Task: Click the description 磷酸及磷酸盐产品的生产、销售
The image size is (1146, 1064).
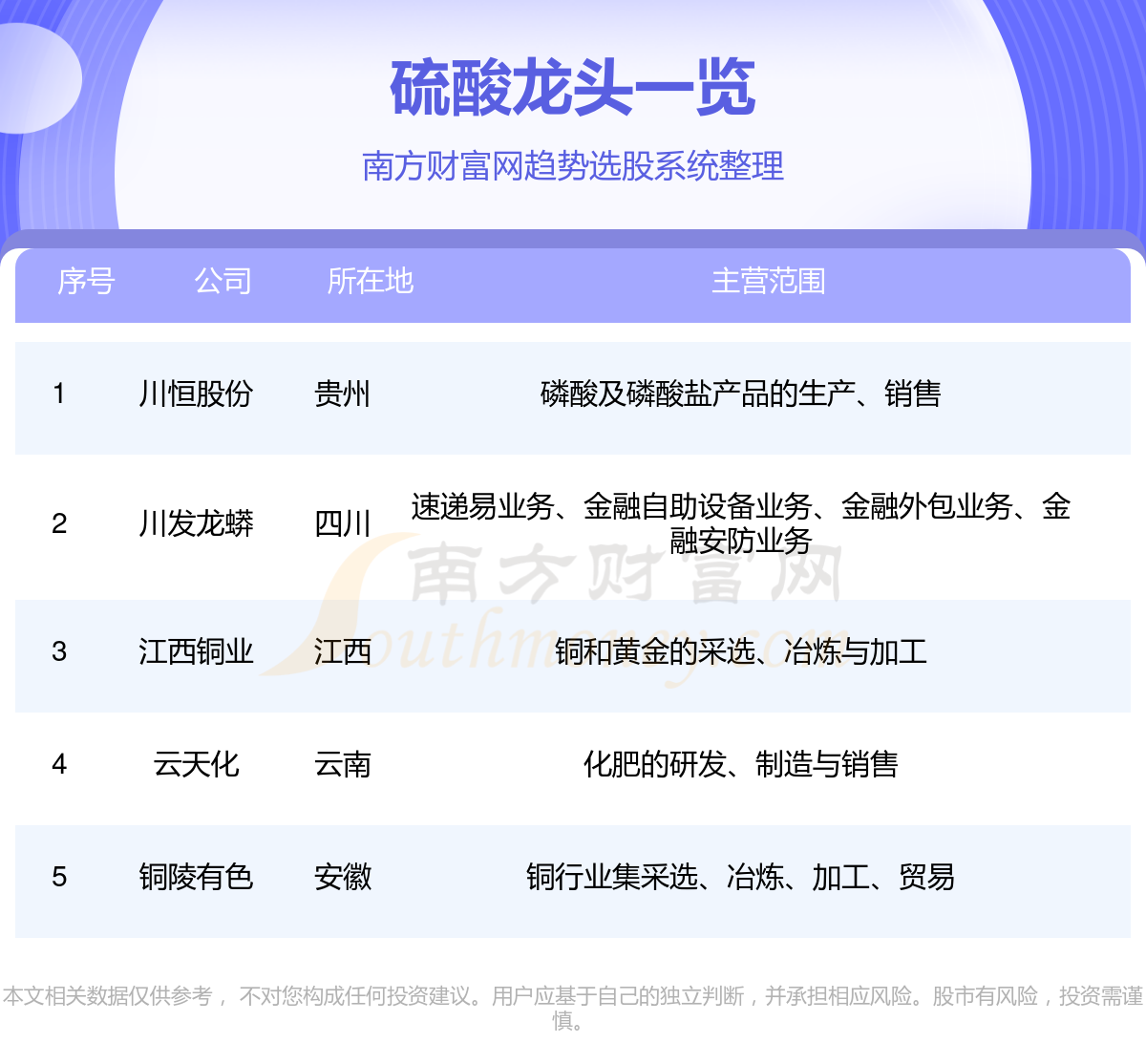Action: pos(741,394)
